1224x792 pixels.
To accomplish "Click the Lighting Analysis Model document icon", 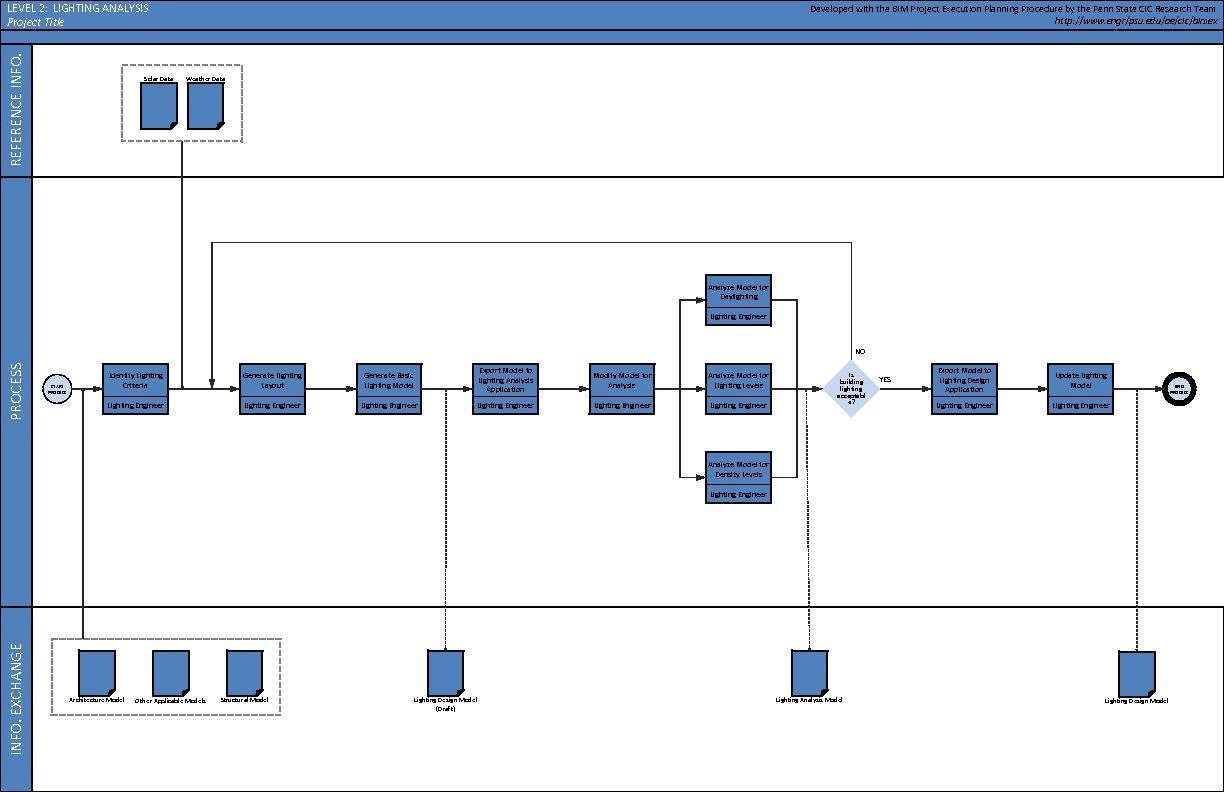I will point(809,672).
